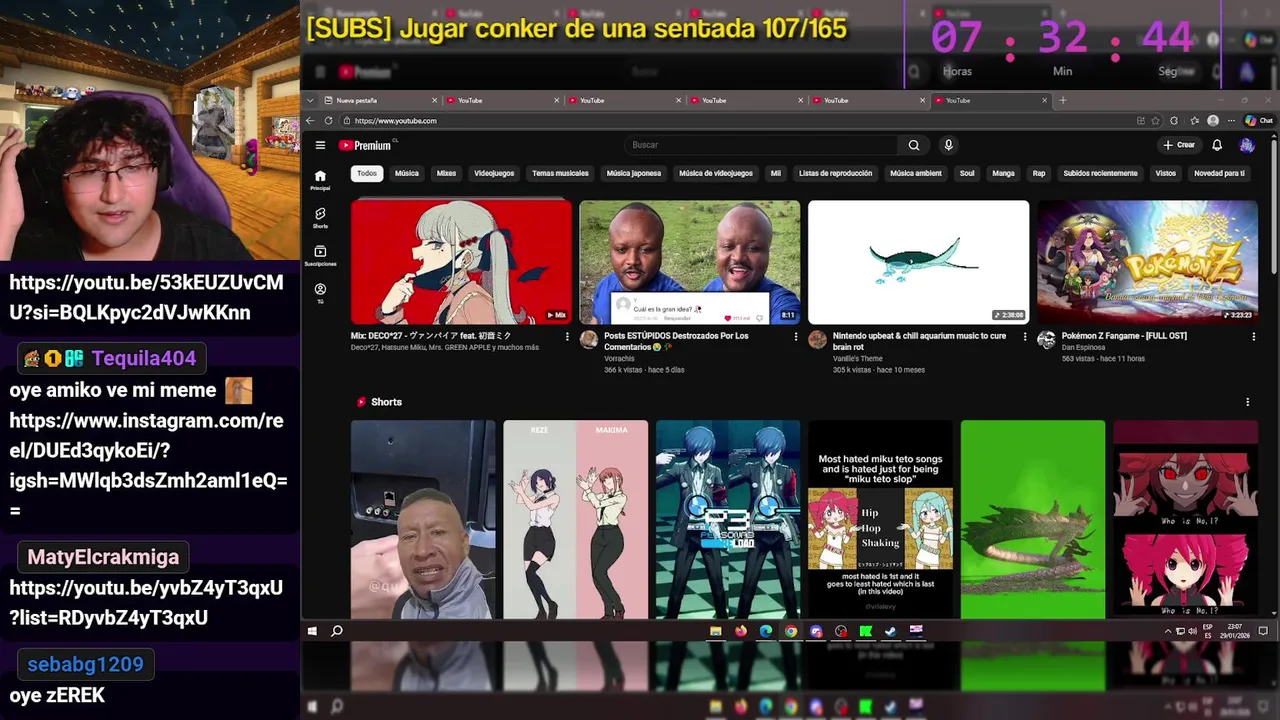Select the Listas de reproducción chip
Screen dimensions: 1280x720
(835, 173)
